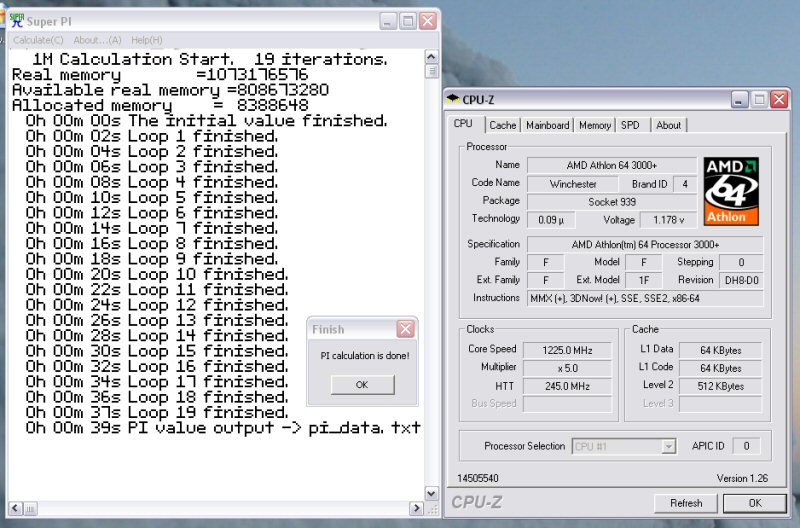Maximize the Super PI window

(408, 21)
